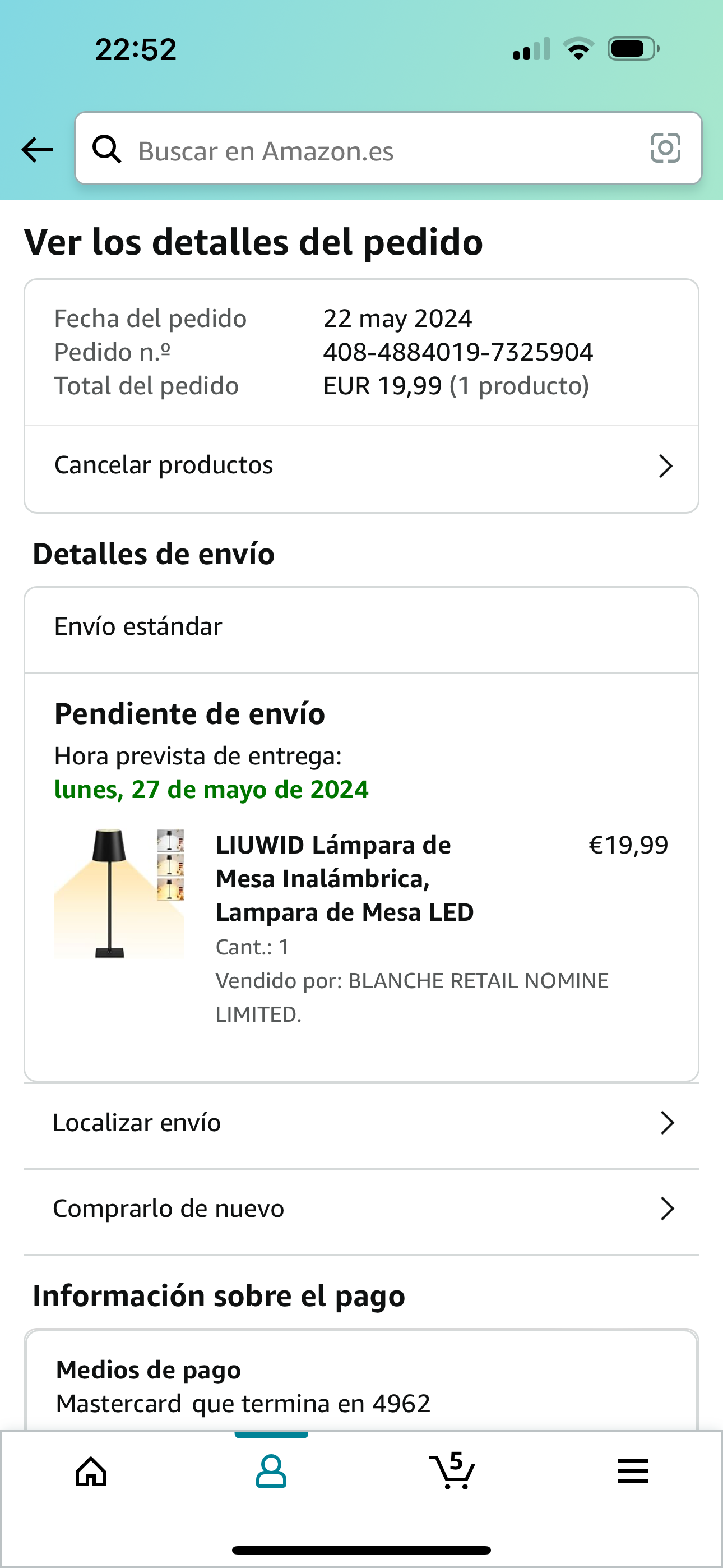Open LIUWID Lámpara de Mesa product title

(345, 878)
